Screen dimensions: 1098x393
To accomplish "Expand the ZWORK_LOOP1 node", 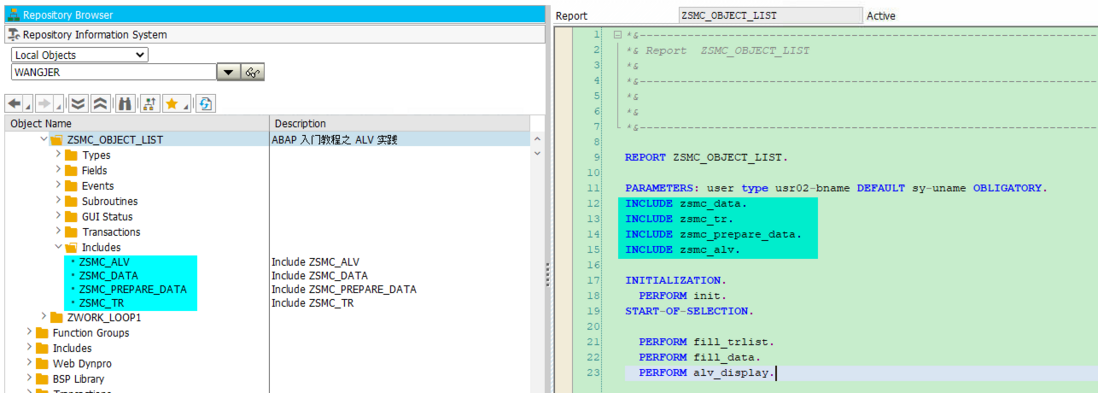I will (44, 317).
